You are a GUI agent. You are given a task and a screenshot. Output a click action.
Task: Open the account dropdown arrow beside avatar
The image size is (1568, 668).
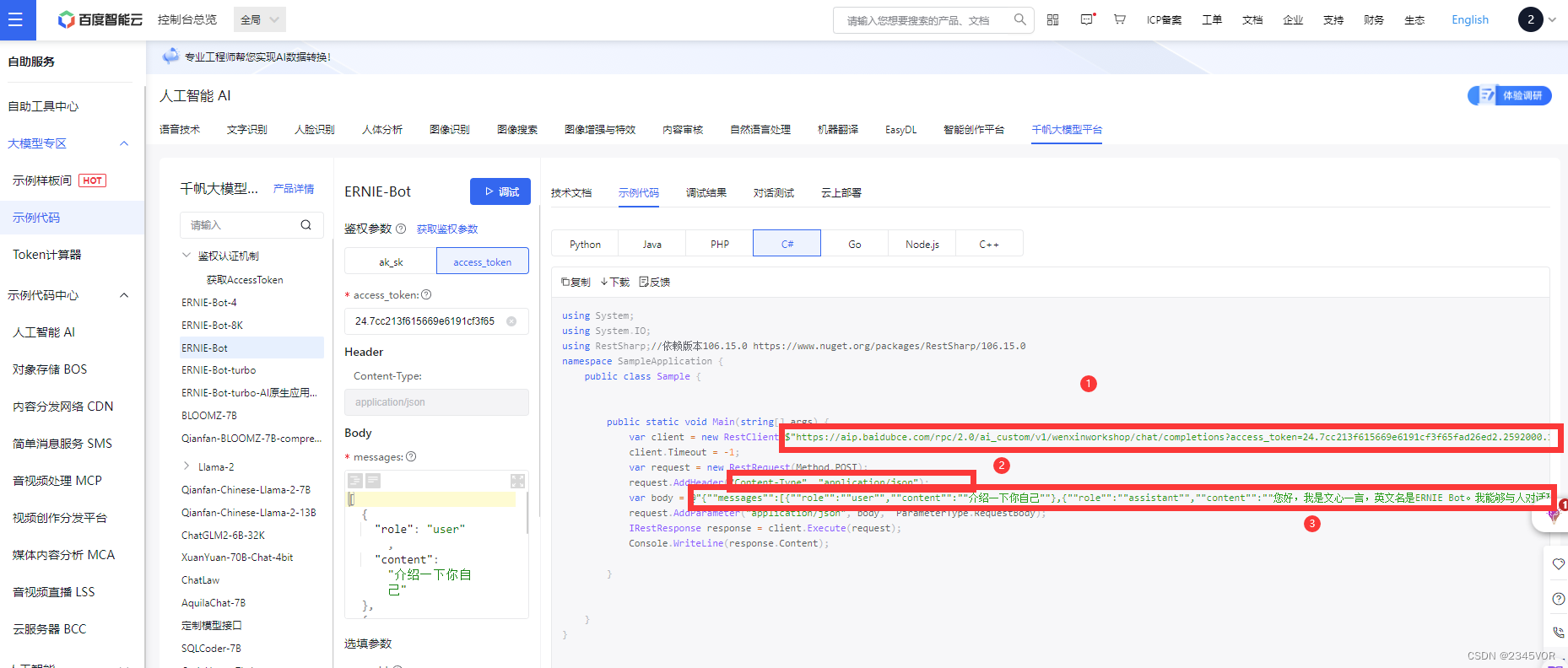(x=1552, y=19)
